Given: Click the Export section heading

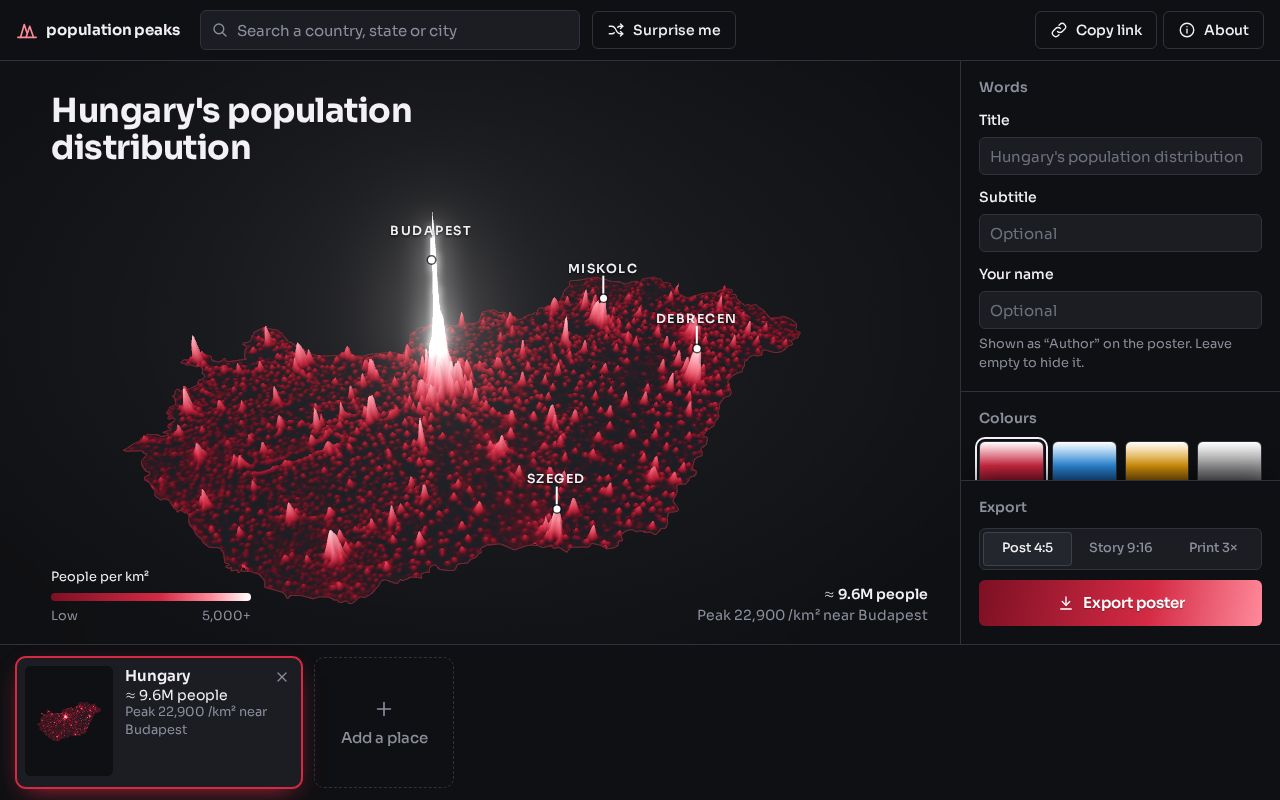Looking at the screenshot, I should (1003, 507).
